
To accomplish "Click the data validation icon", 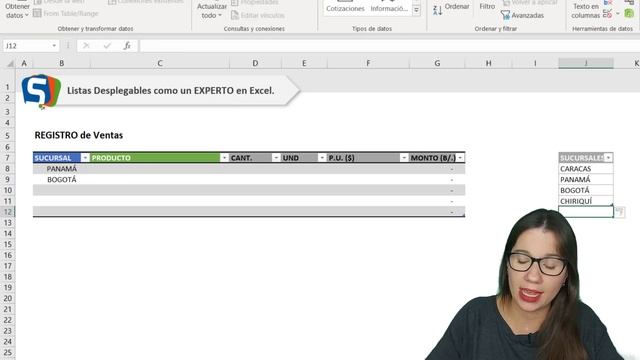I will [x=607, y=14].
